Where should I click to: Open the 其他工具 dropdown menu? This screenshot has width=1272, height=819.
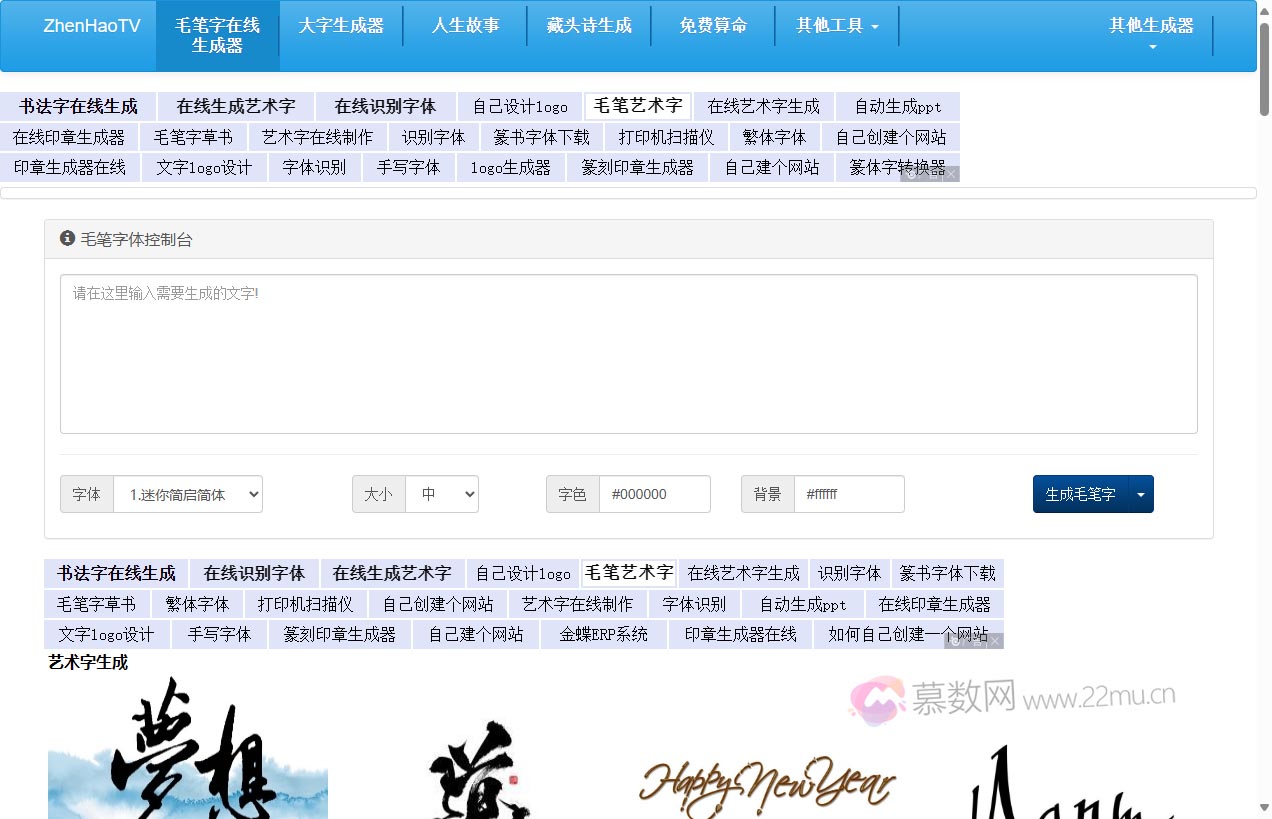[838, 25]
